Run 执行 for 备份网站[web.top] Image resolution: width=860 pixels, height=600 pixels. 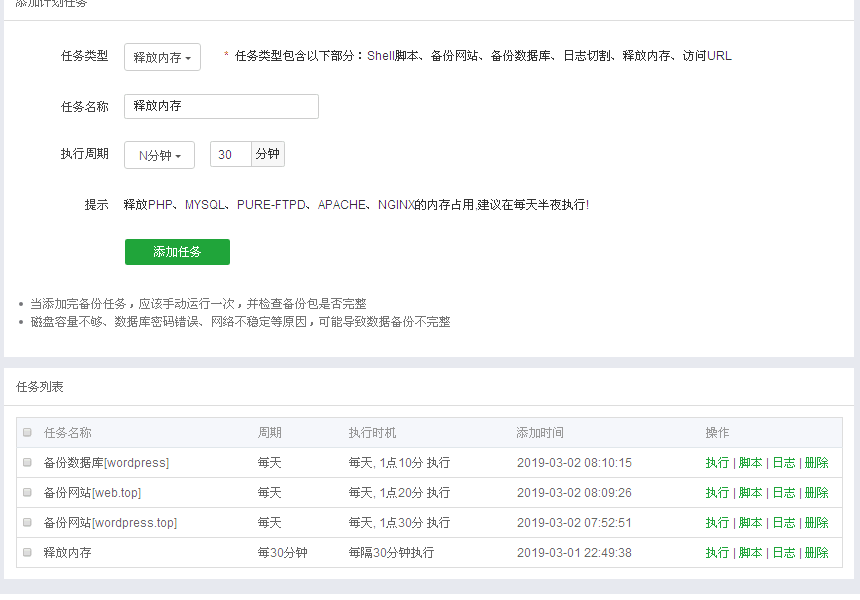point(717,492)
